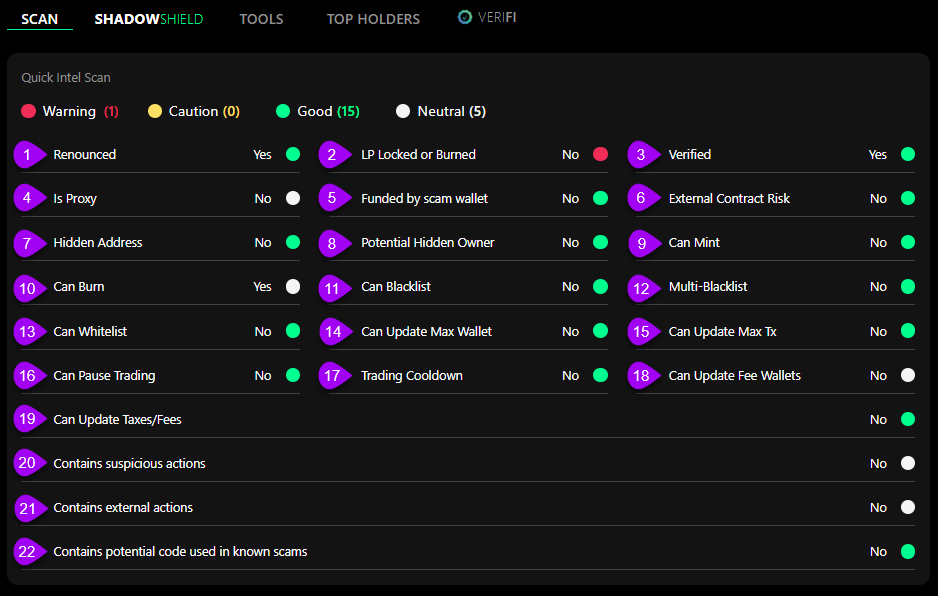The height and width of the screenshot is (596, 938).
Task: Click the green status dot next to Verified
Action: [908, 154]
